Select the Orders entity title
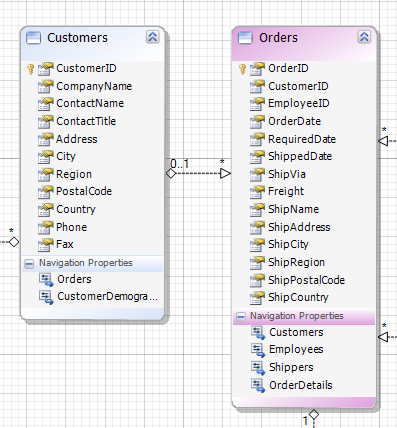This screenshot has width=397, height=428. [278, 38]
